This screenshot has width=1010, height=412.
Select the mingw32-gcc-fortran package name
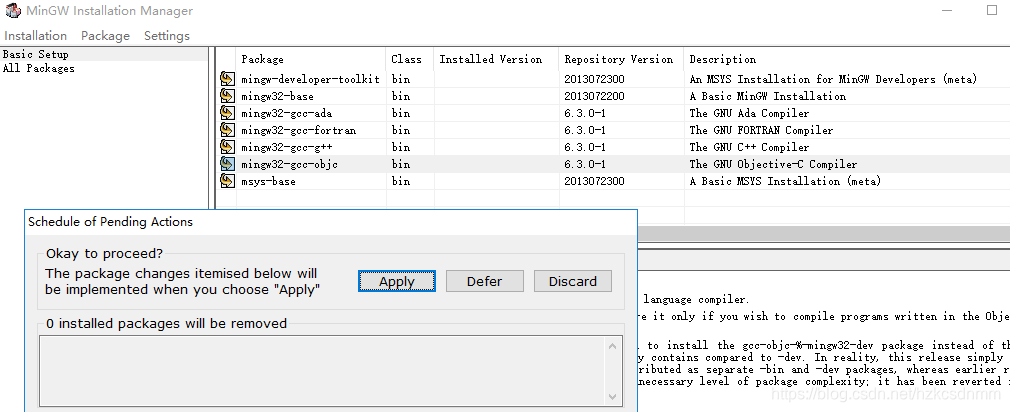pyautogui.click(x=299, y=131)
